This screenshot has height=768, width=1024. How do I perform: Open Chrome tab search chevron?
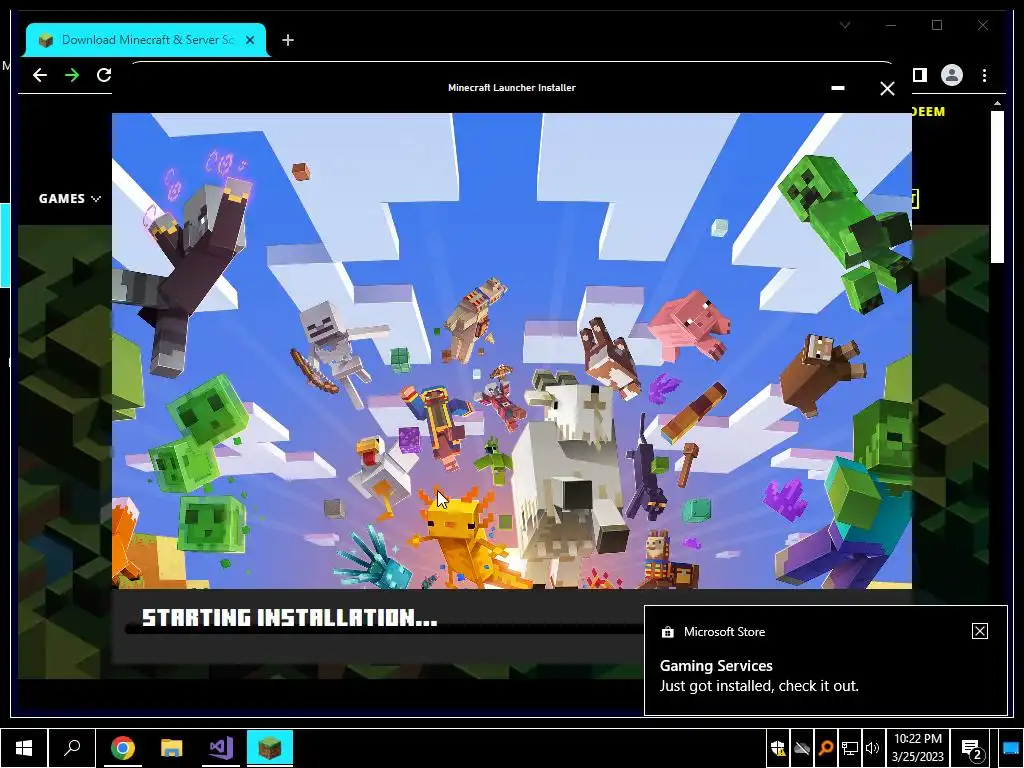pyautogui.click(x=845, y=25)
